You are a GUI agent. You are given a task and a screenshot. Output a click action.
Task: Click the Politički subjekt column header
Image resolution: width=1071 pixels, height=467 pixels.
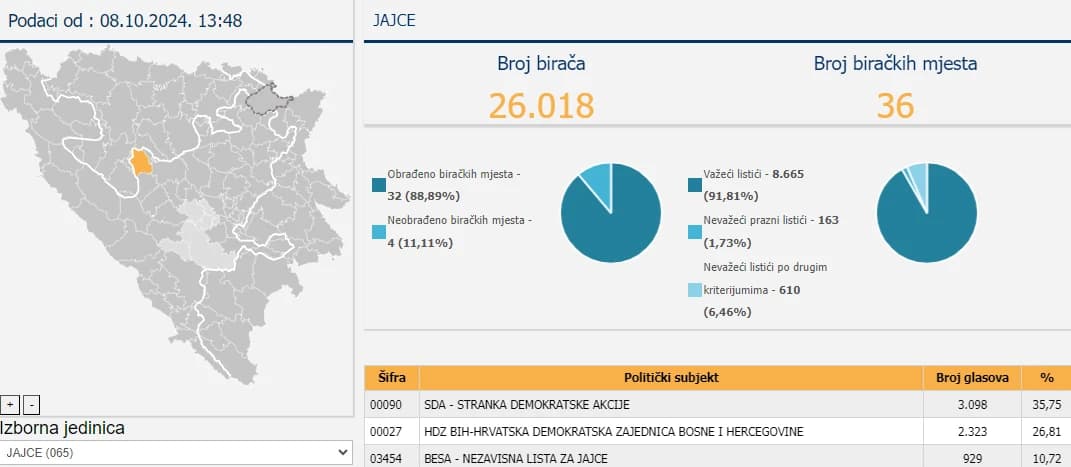671,378
